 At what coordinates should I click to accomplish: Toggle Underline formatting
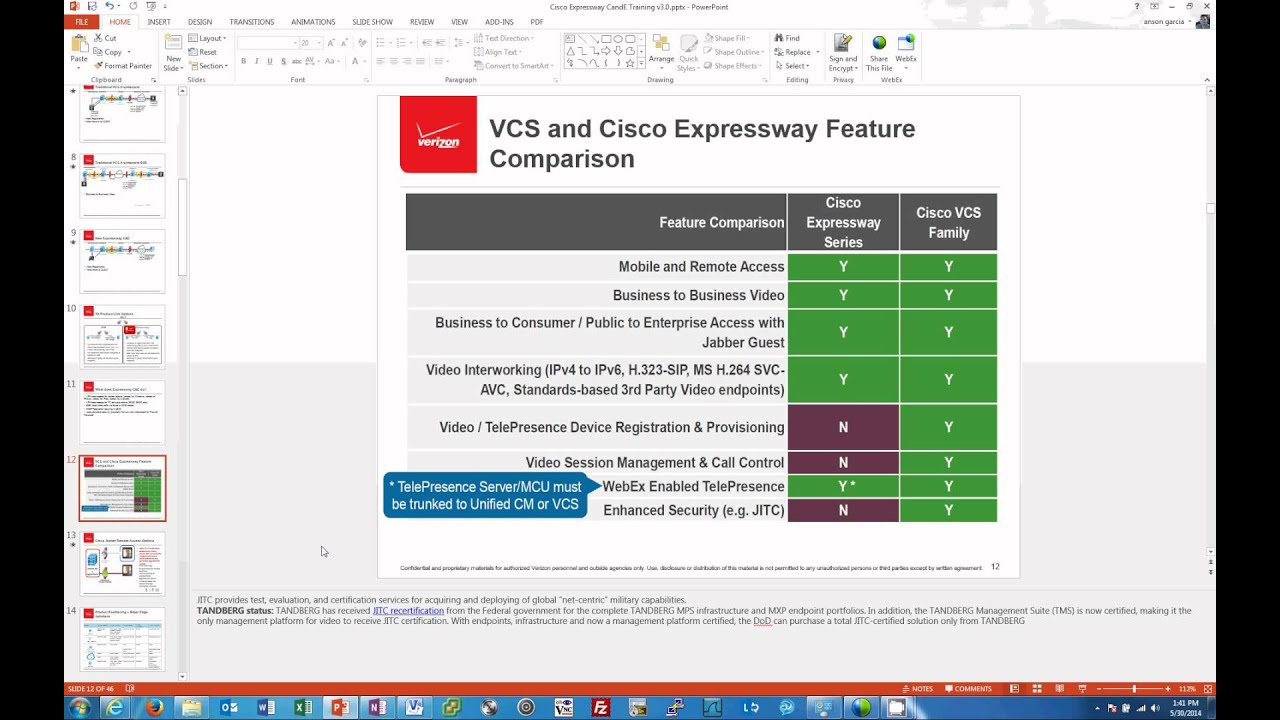(x=270, y=62)
